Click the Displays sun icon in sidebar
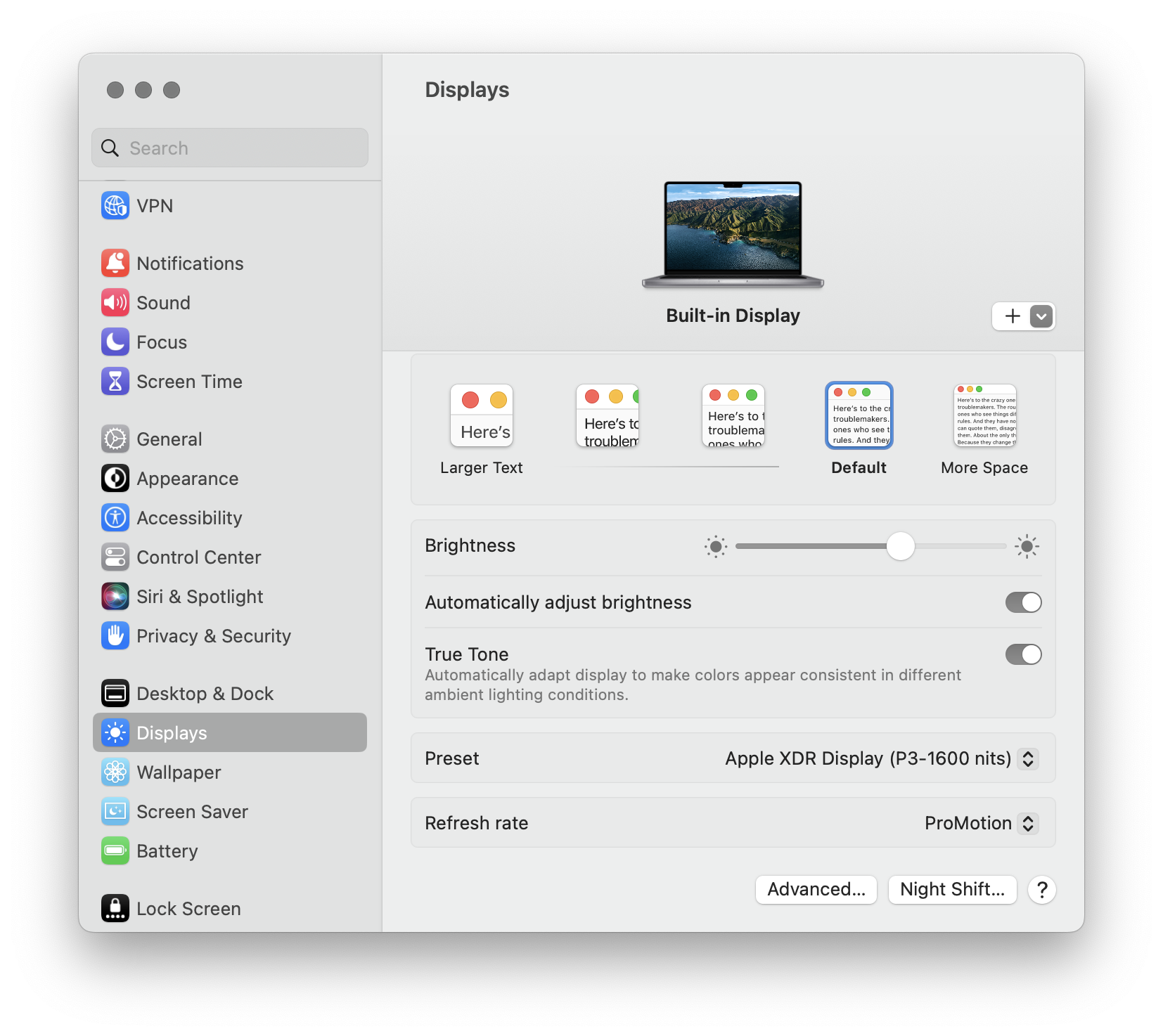This screenshot has width=1163, height=1036. 115,733
